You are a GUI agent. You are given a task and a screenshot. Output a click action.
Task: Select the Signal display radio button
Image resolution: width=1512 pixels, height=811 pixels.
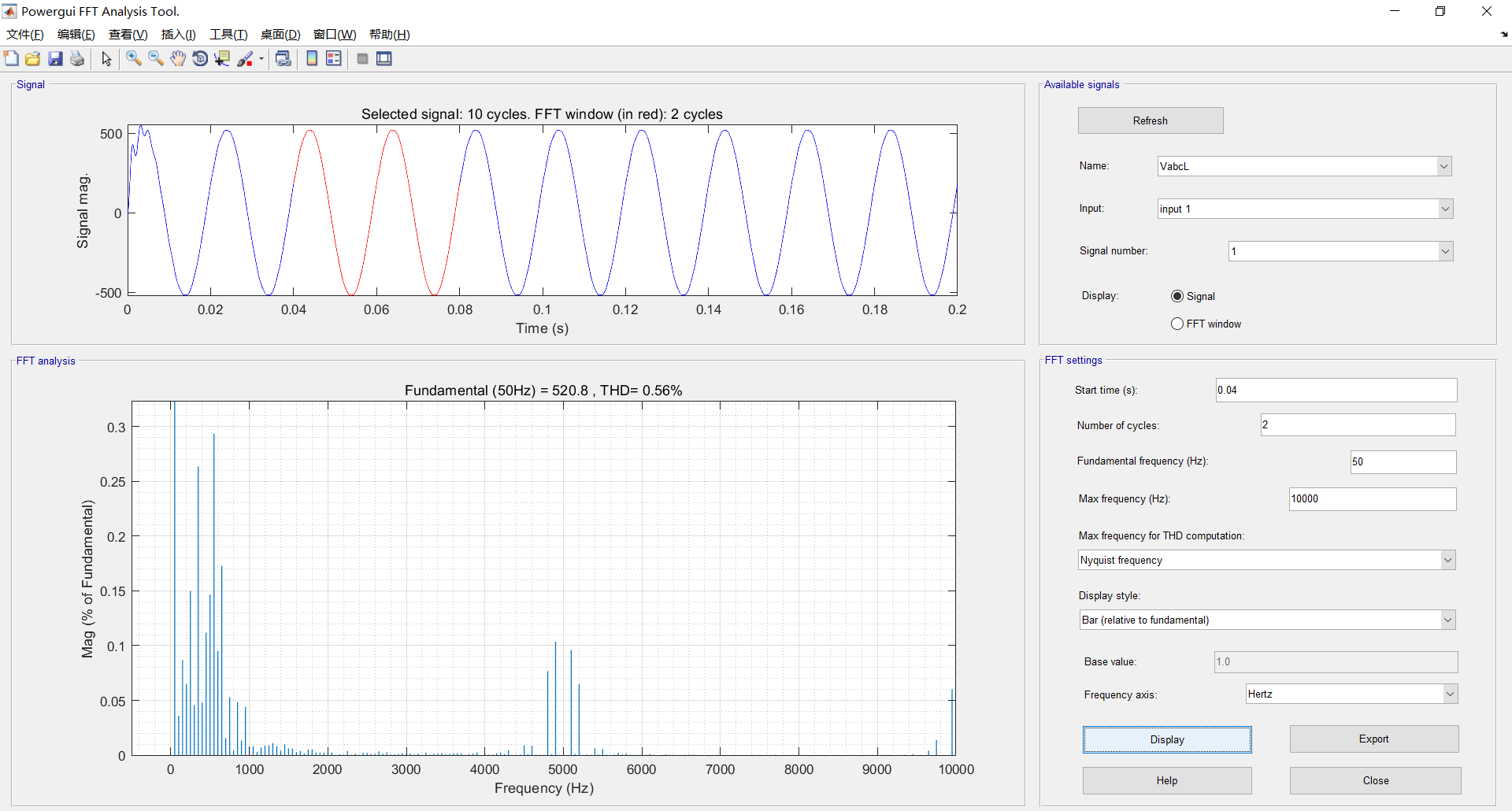click(x=1177, y=296)
